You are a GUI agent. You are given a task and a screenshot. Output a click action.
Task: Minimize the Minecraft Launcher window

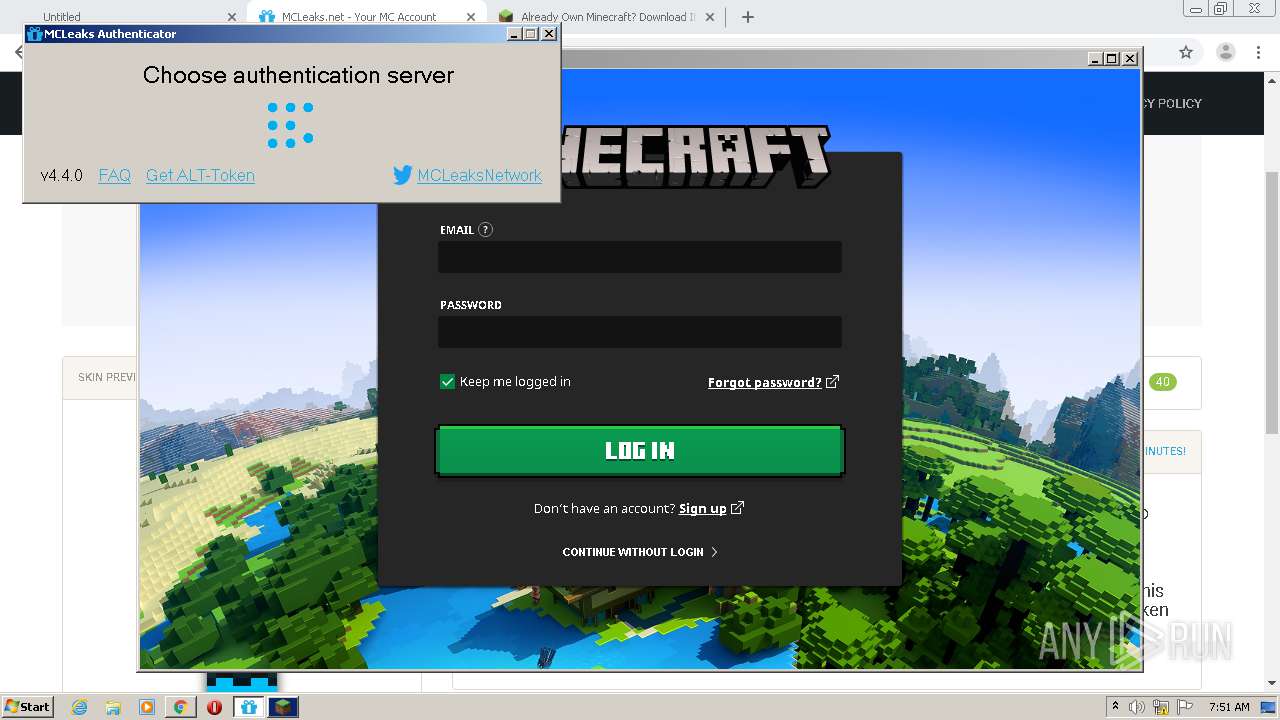pos(1095,59)
